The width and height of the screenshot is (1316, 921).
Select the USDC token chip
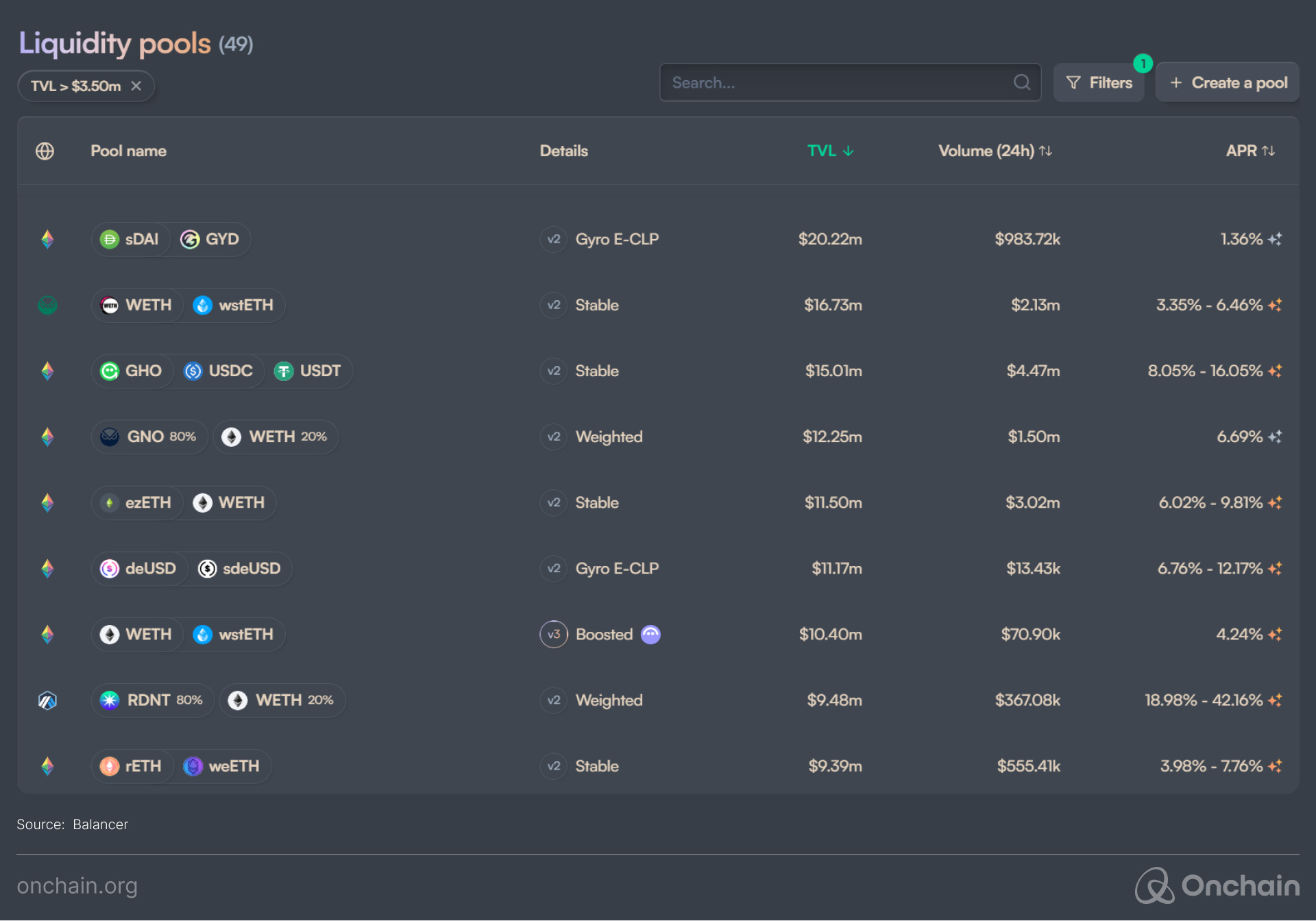219,371
